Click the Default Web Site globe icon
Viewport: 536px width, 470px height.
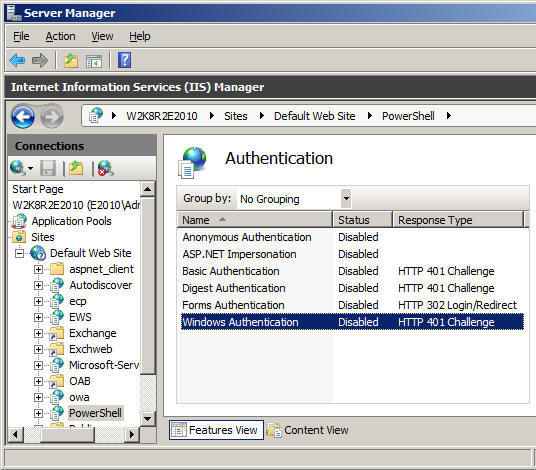[x=38, y=253]
